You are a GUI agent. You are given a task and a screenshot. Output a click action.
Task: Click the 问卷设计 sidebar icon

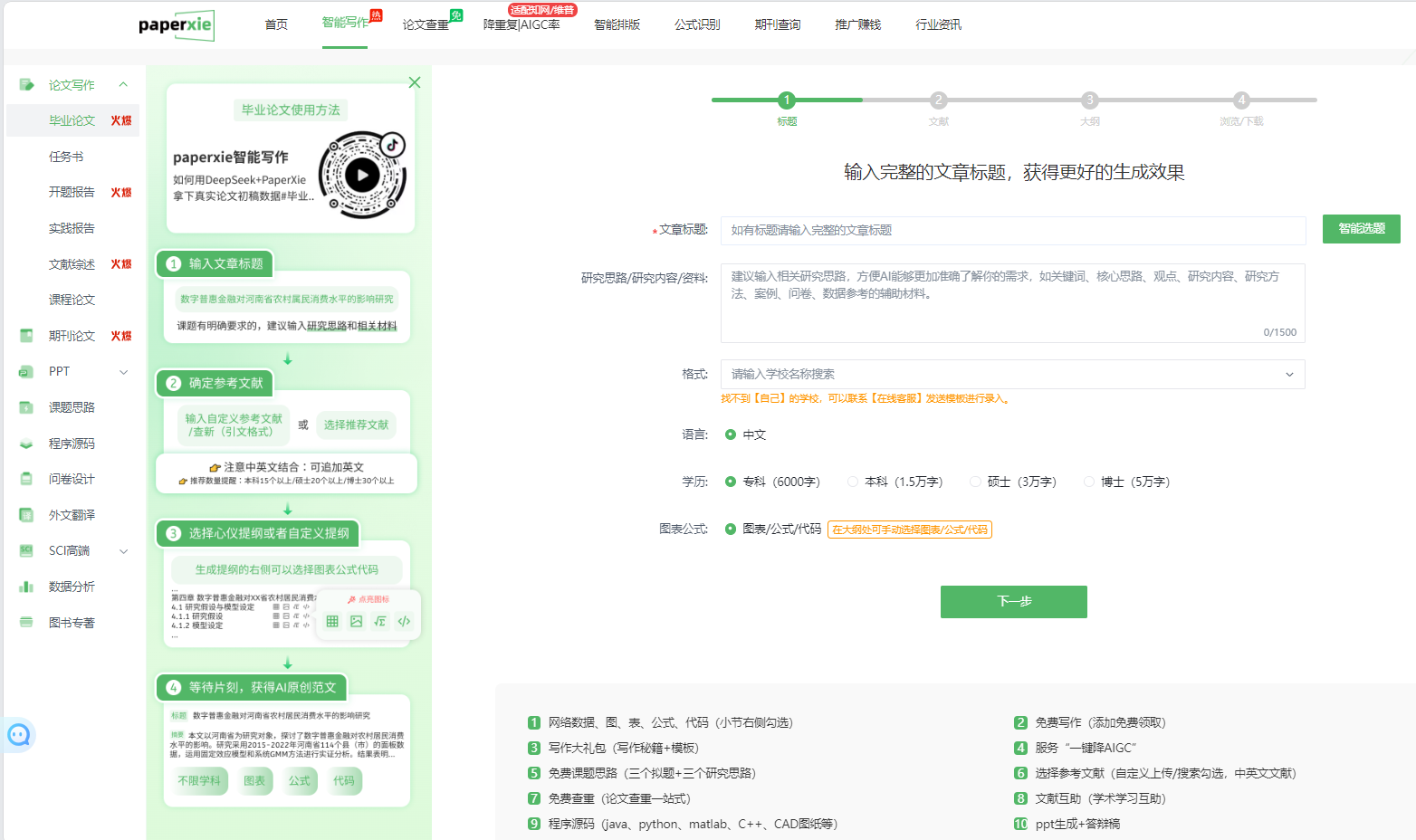[26, 479]
